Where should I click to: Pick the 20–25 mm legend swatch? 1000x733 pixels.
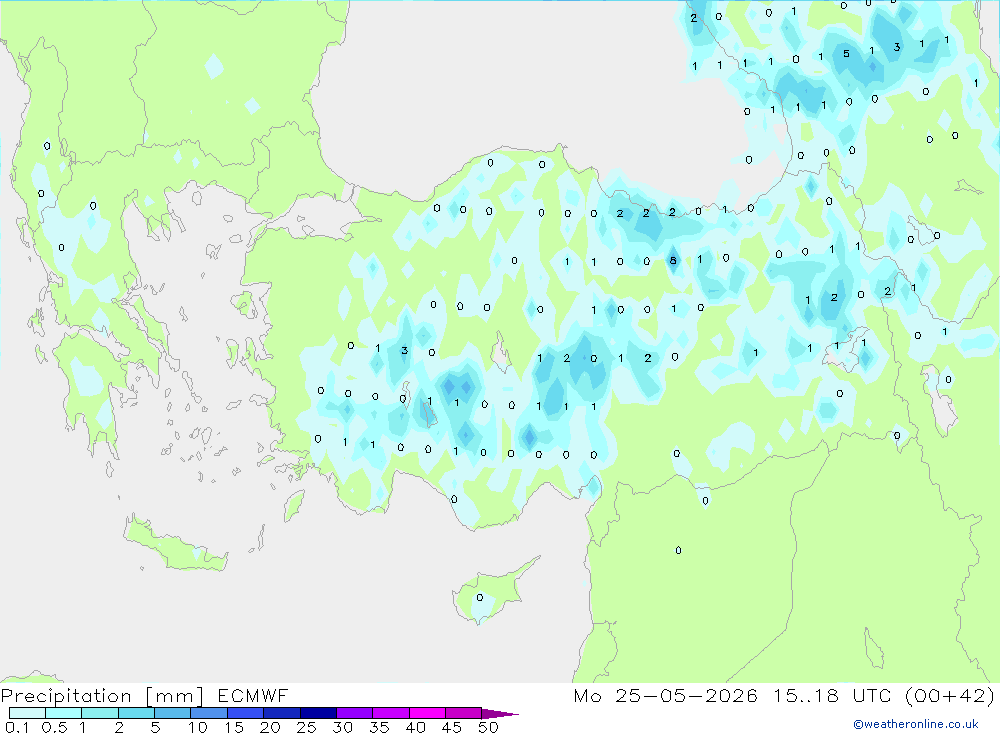281,713
